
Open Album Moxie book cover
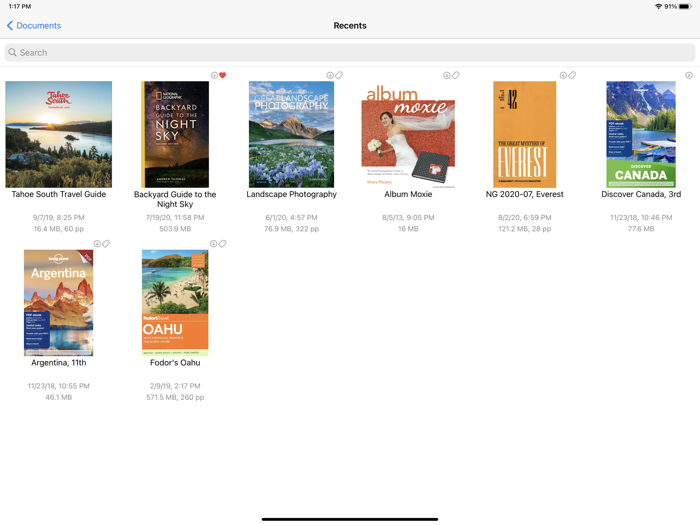408,138
